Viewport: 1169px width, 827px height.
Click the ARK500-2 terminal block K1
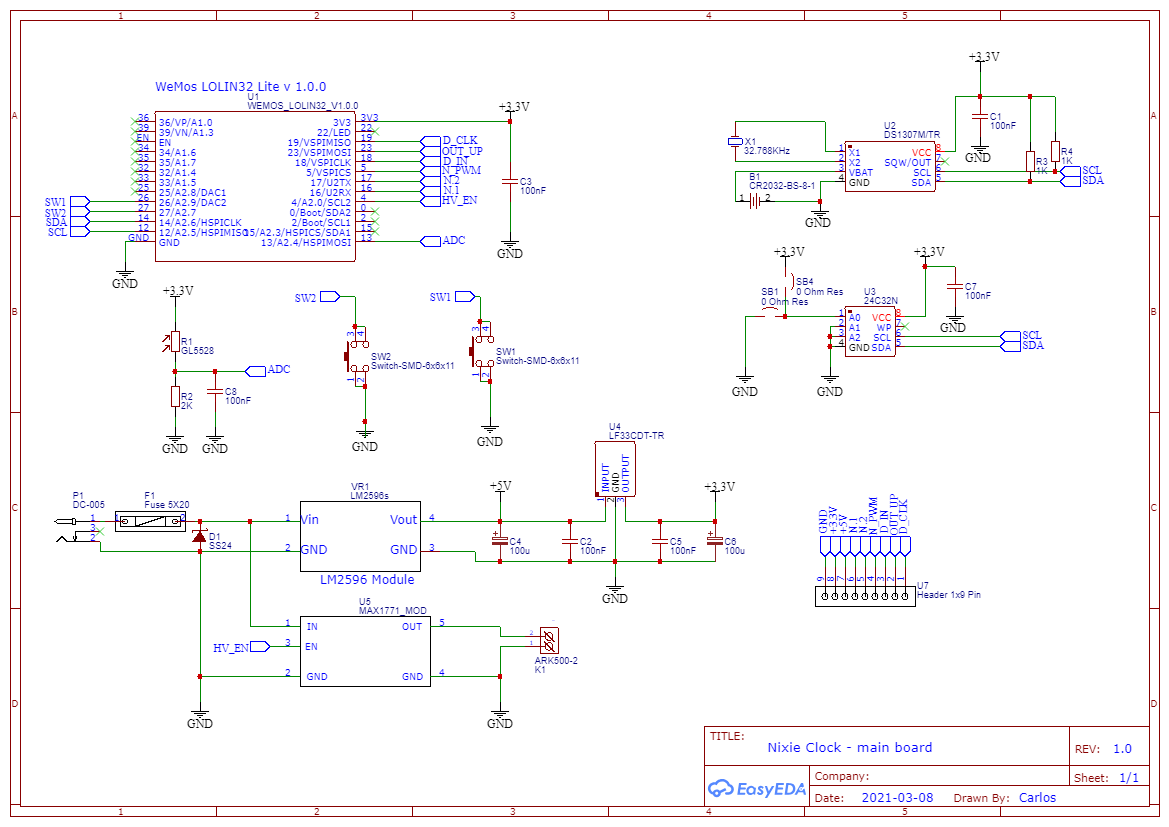(549, 639)
